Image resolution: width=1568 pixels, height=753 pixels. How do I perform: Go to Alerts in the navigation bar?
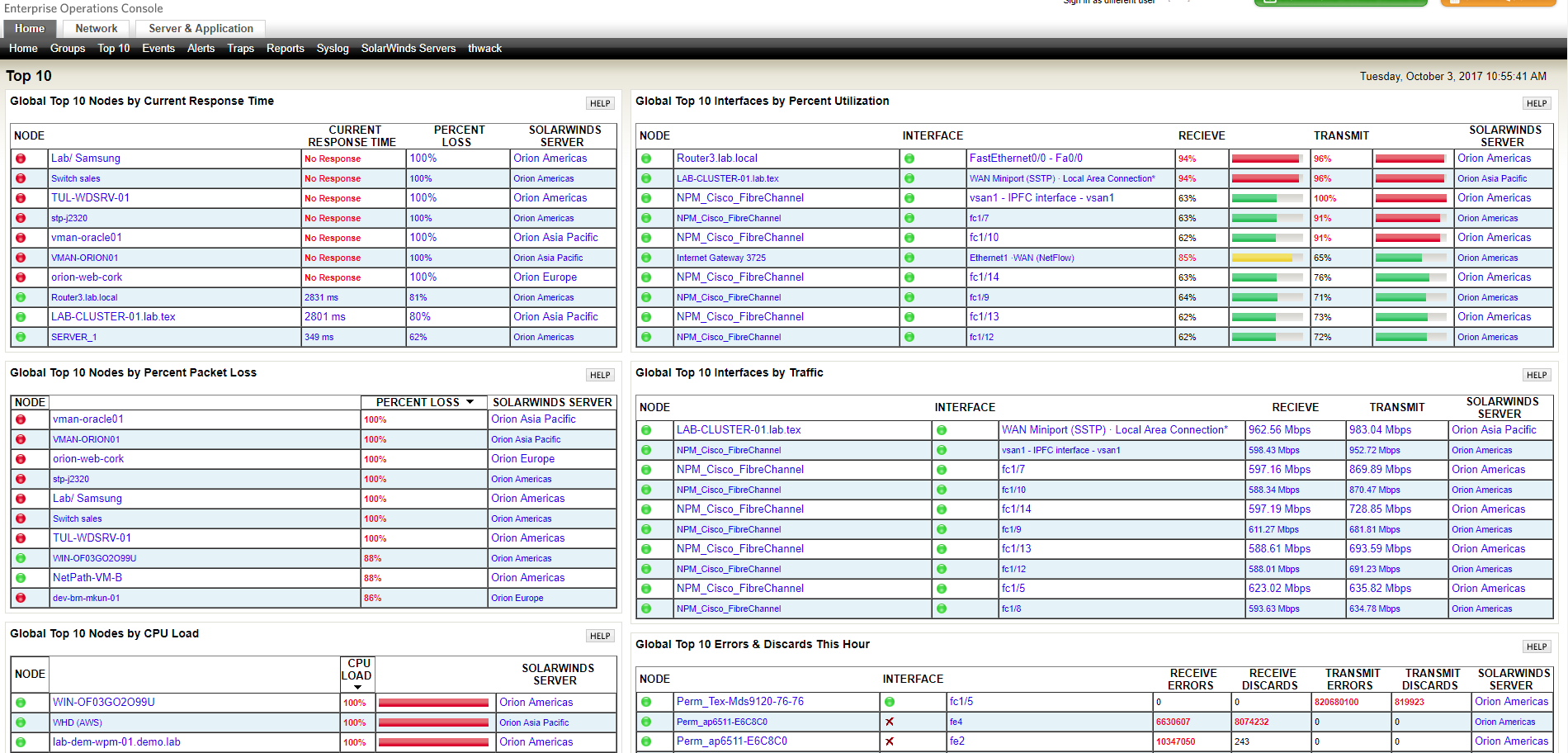pyautogui.click(x=201, y=49)
